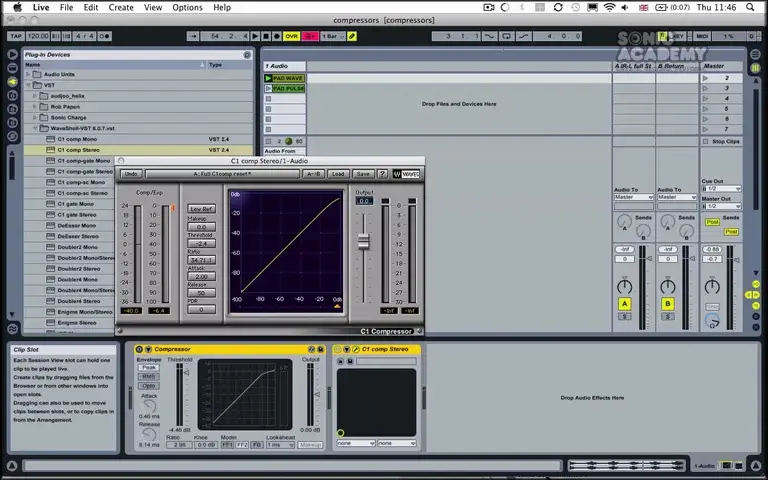Save Compressor preset disk icon
768x480 pixels.
tap(320, 349)
